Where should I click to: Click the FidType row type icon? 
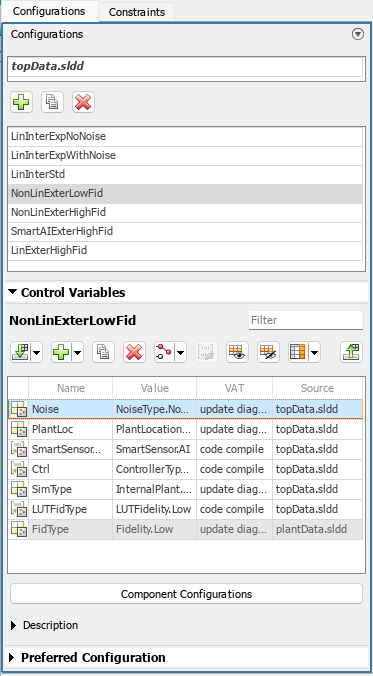[19, 529]
